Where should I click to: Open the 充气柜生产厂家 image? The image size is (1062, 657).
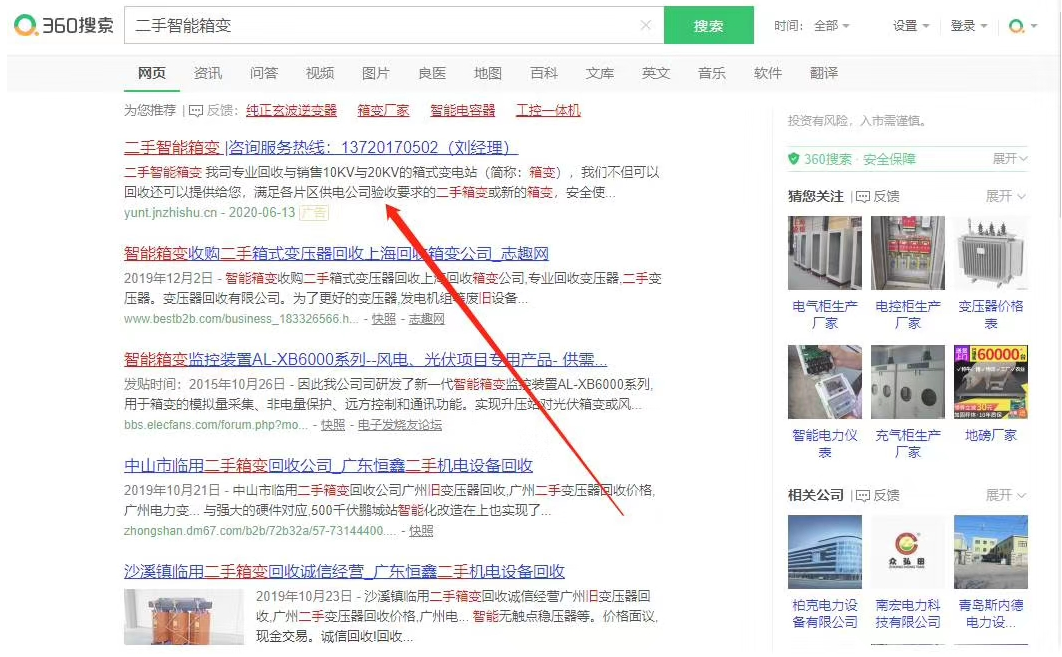[x=908, y=382]
